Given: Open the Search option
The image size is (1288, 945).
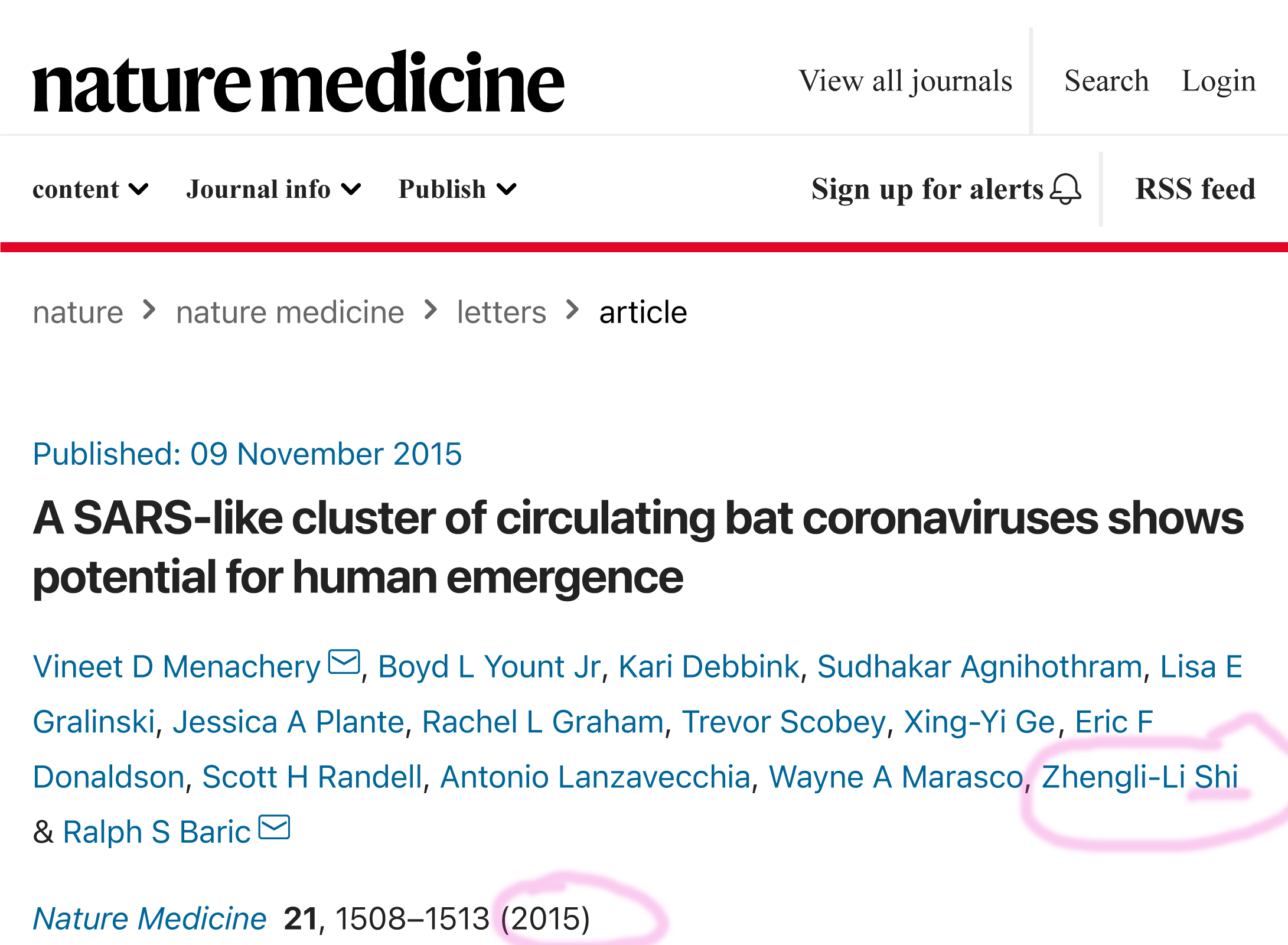Looking at the screenshot, I should tap(1106, 81).
